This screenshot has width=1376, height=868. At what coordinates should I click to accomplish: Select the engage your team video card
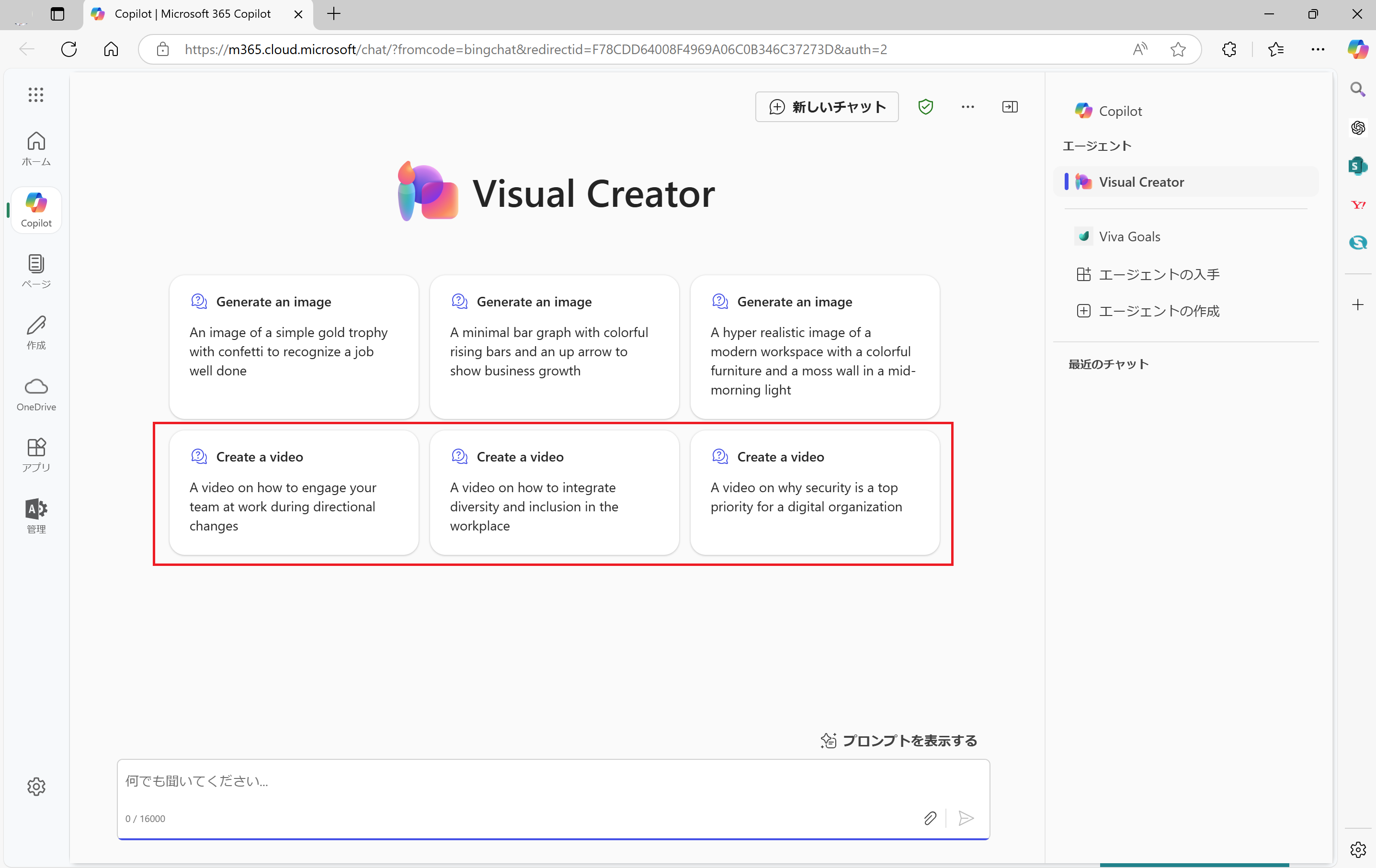point(294,492)
